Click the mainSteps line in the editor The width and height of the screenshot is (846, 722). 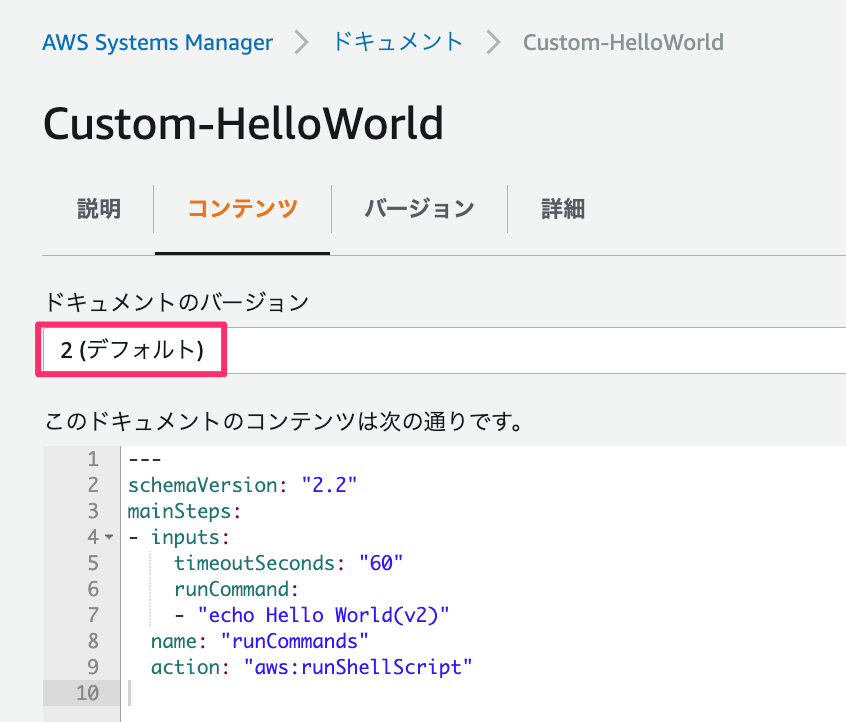click(x=184, y=511)
